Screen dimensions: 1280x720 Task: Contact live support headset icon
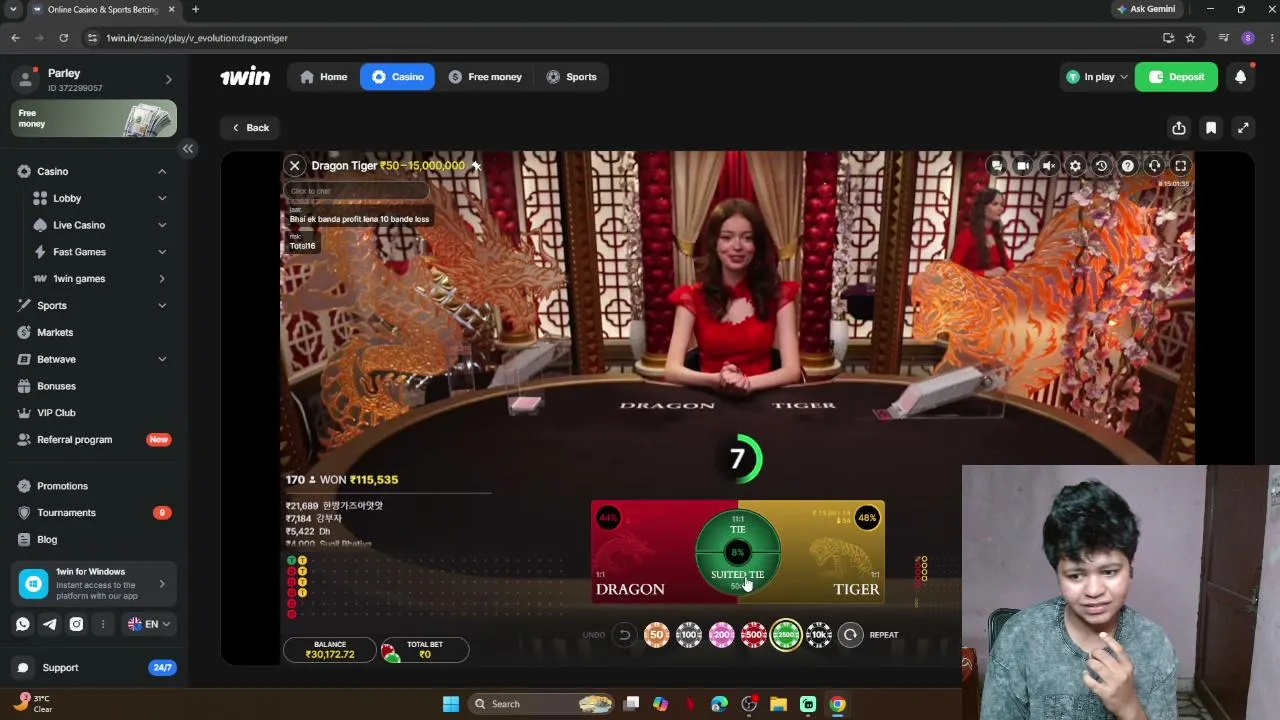coord(1154,166)
